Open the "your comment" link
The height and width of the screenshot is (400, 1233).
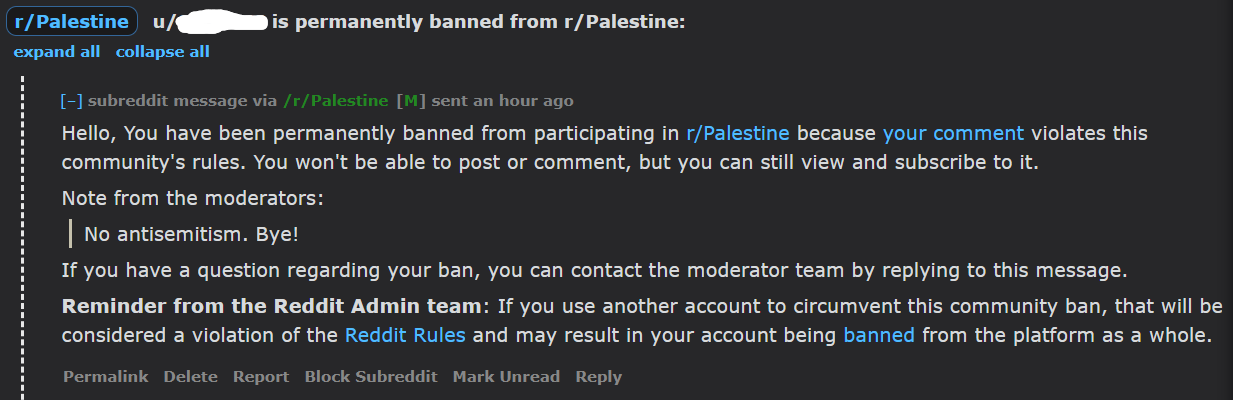pyautogui.click(x=953, y=133)
